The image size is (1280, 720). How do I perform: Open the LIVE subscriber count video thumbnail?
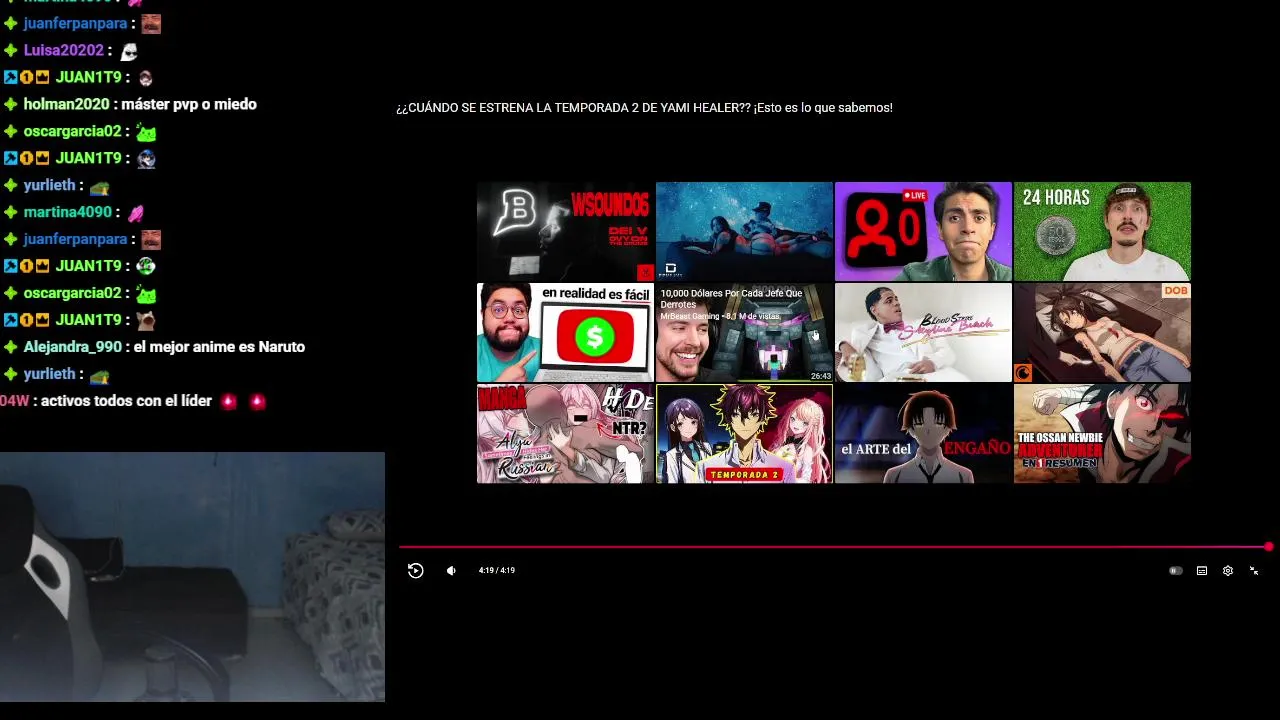pos(923,231)
